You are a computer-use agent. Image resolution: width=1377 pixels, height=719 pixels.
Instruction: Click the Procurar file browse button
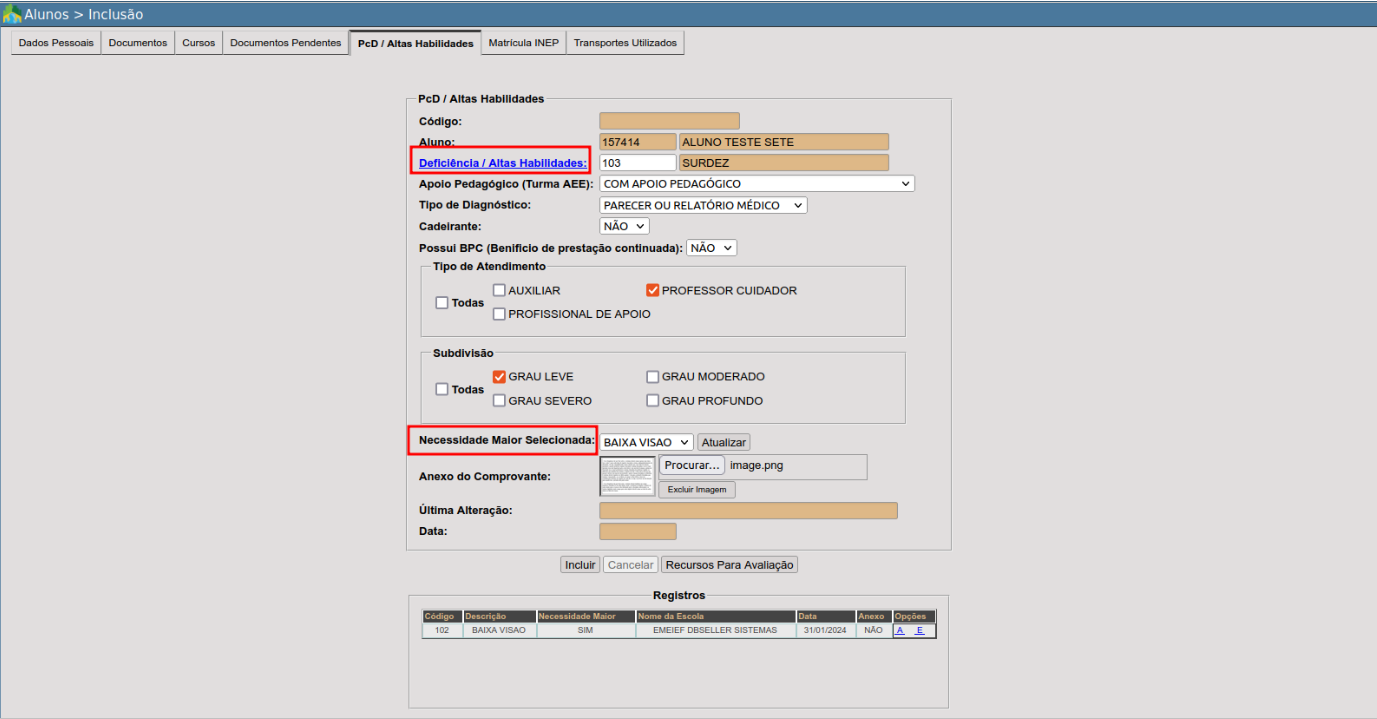click(x=691, y=465)
